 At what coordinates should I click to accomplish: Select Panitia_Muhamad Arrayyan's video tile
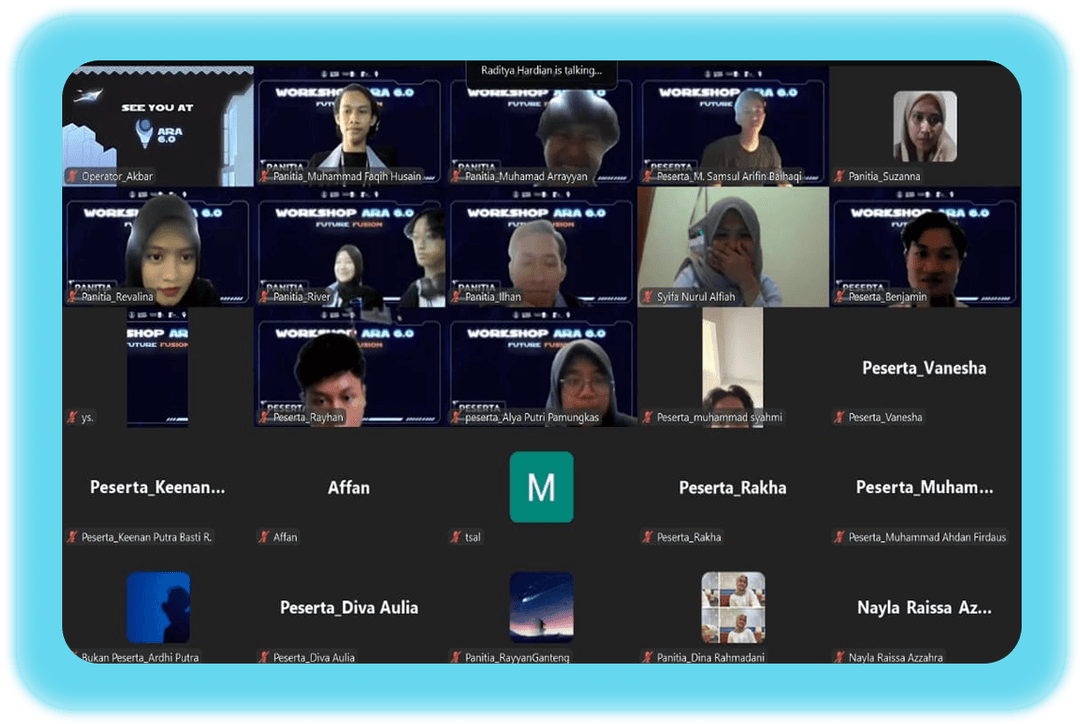[x=541, y=126]
